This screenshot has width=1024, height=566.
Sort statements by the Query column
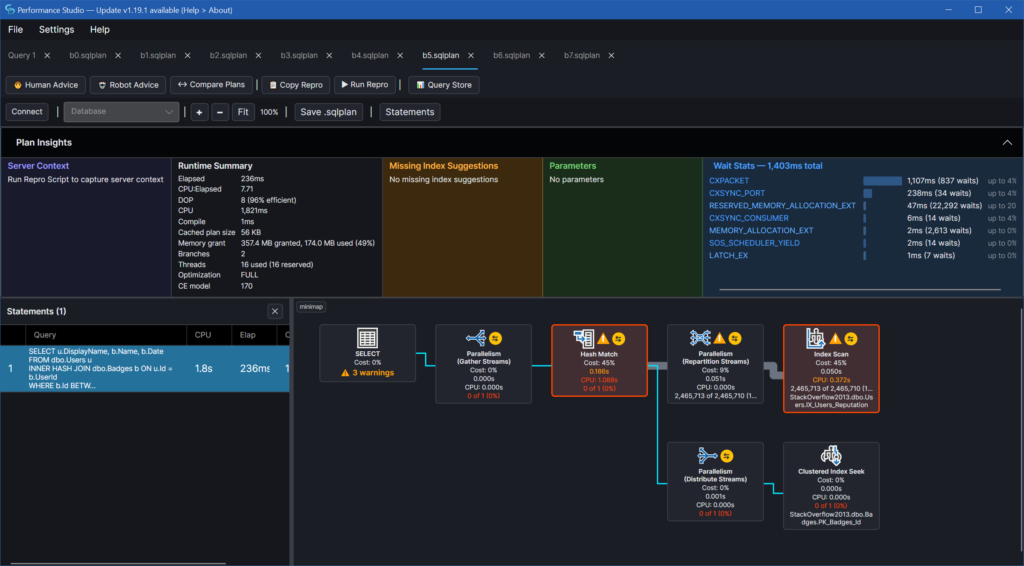click(x=45, y=335)
